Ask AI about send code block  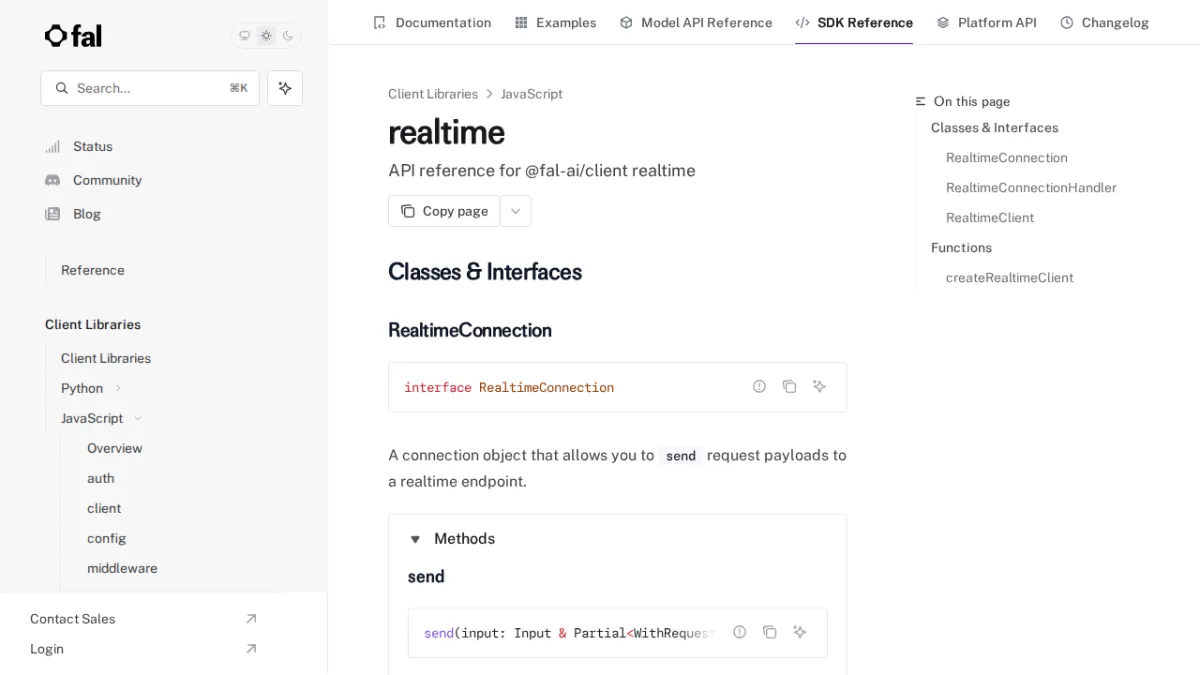pos(800,632)
